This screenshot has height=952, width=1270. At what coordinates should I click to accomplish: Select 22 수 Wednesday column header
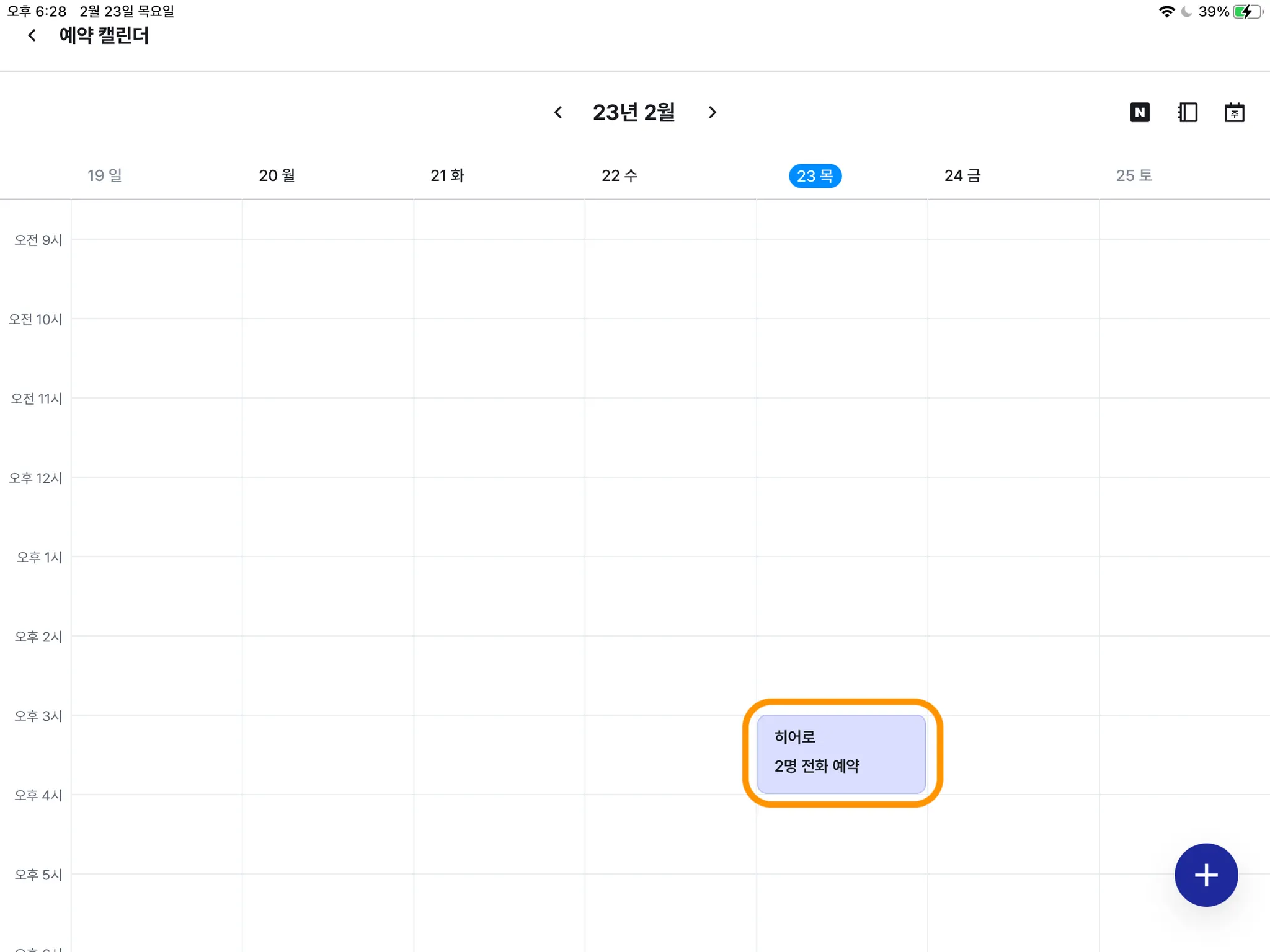[619, 175]
